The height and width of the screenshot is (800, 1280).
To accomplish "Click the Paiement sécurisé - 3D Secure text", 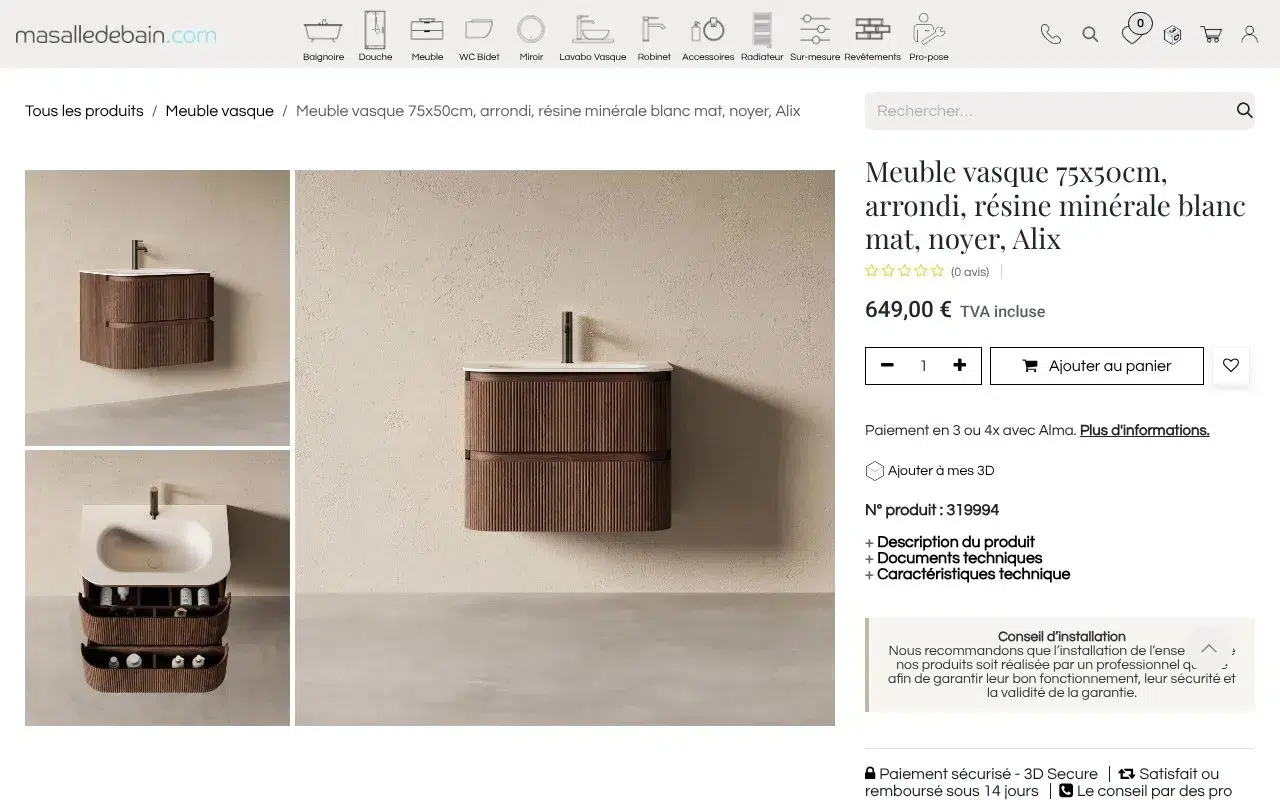I will click(988, 774).
